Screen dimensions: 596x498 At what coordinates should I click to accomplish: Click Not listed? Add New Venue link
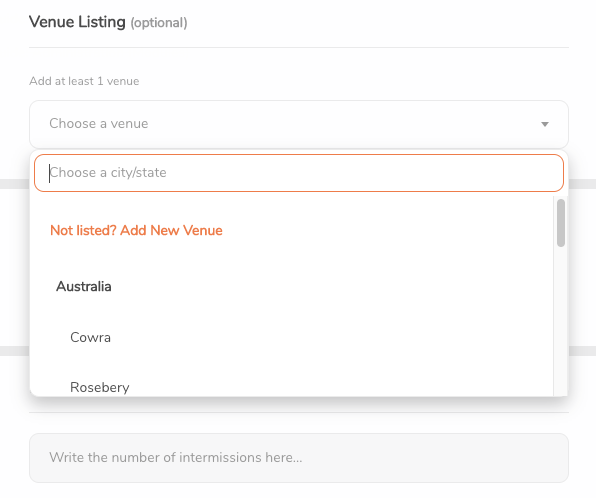[x=136, y=230]
